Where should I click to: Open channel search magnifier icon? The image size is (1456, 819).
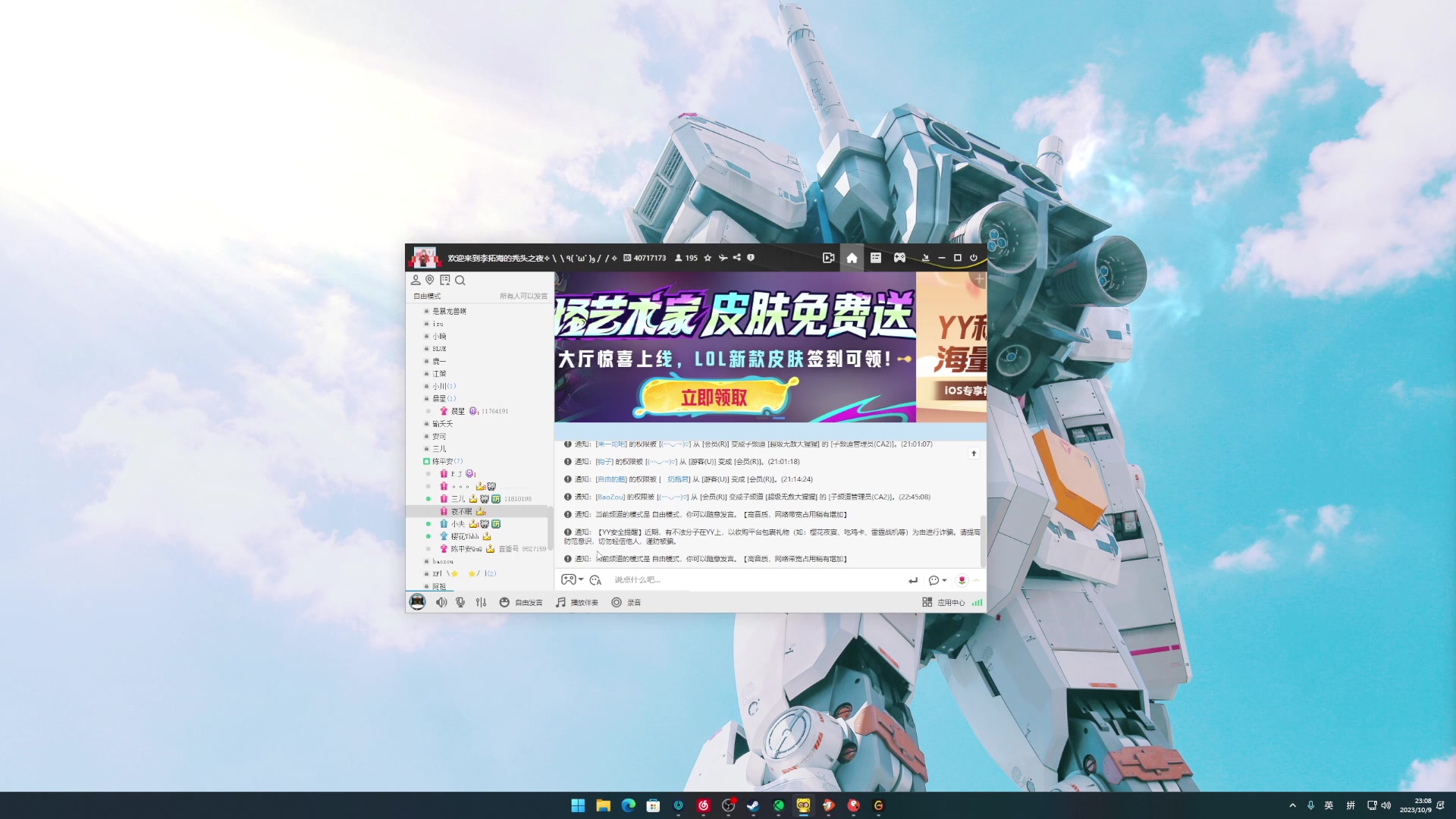[460, 280]
